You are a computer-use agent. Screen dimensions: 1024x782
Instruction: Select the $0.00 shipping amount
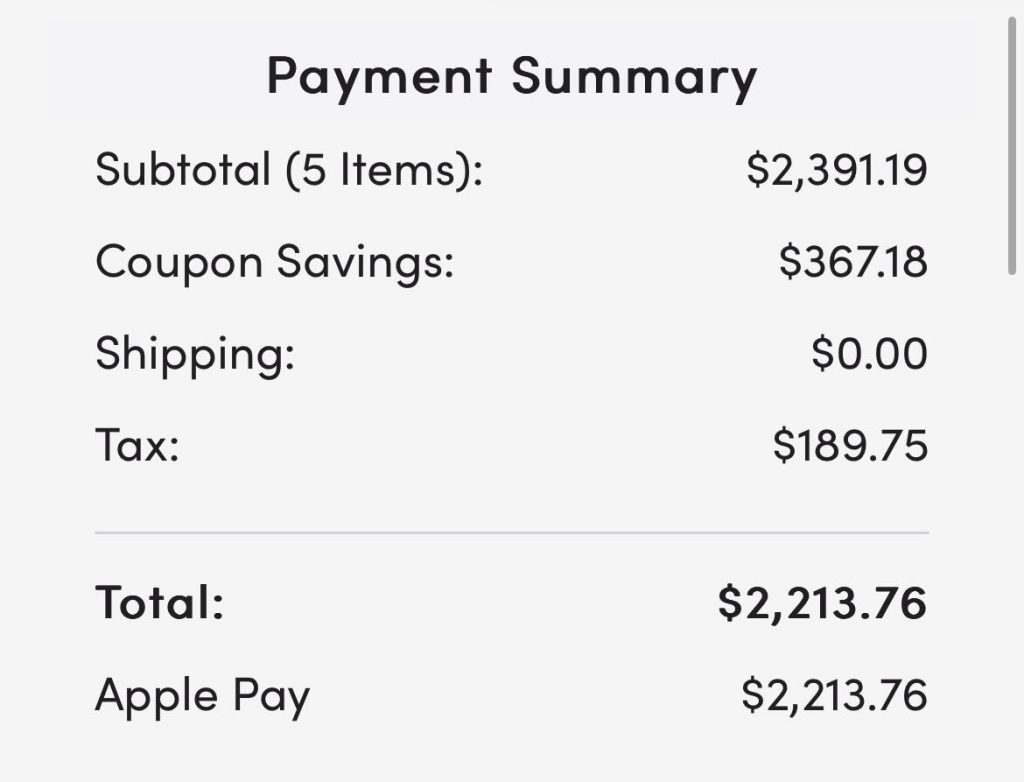click(869, 355)
